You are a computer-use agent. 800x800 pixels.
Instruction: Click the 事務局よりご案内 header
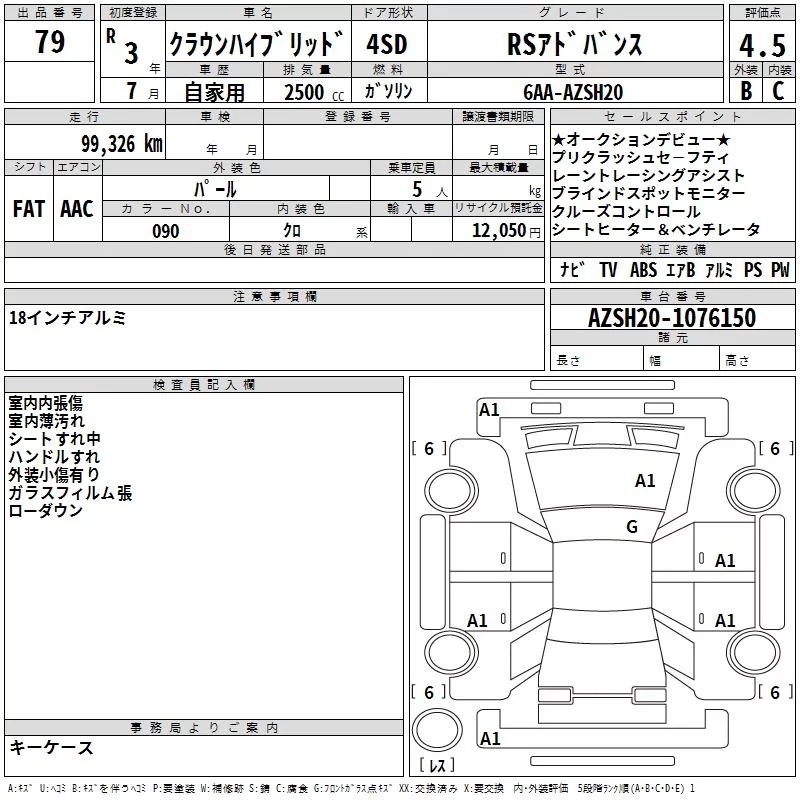(x=204, y=728)
